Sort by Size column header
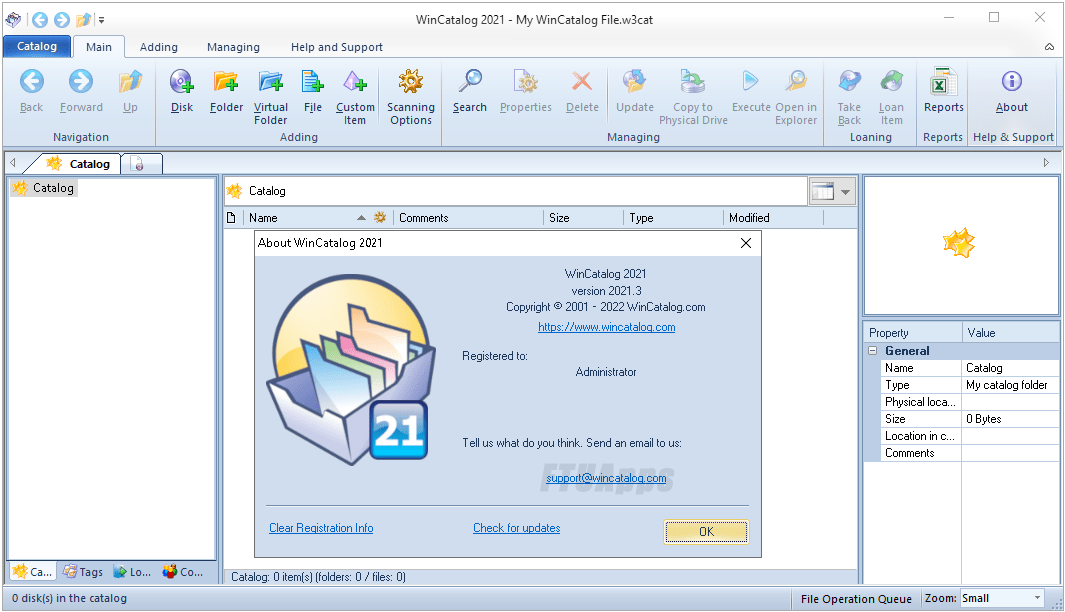Image resolution: width=1065 pixels, height=612 pixels. point(583,218)
